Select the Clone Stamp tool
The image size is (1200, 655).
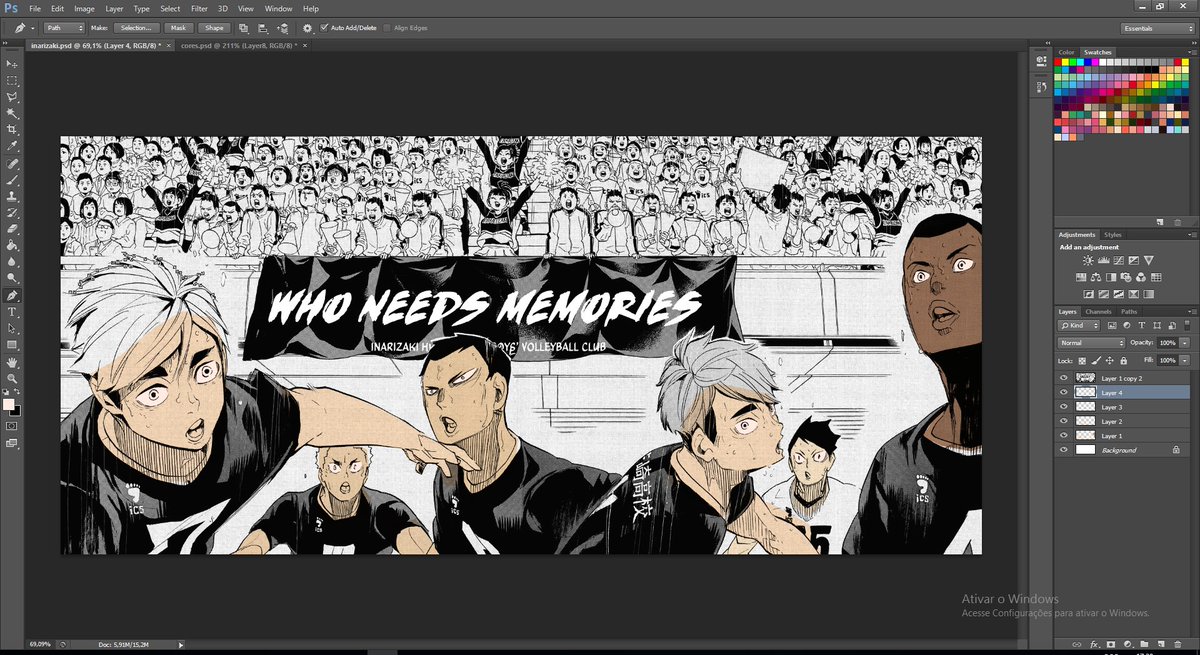pos(12,196)
